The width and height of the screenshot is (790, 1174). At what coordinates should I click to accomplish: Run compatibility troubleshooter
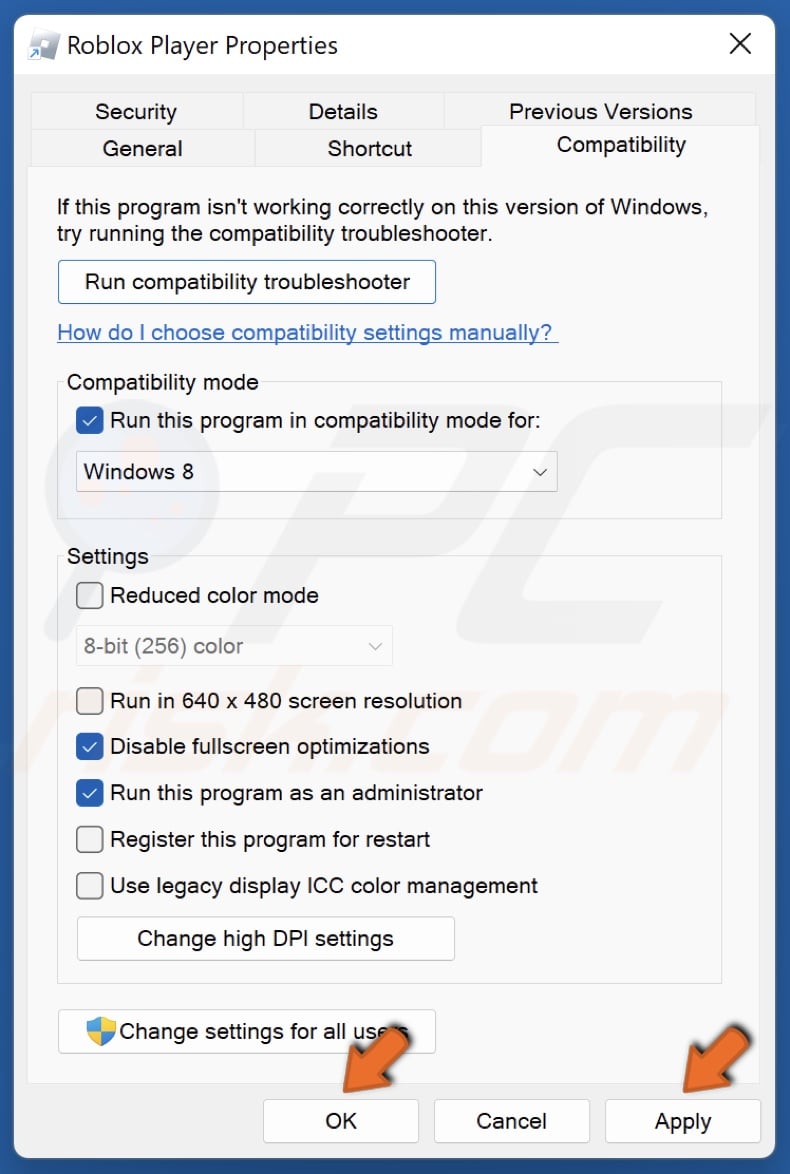click(246, 282)
